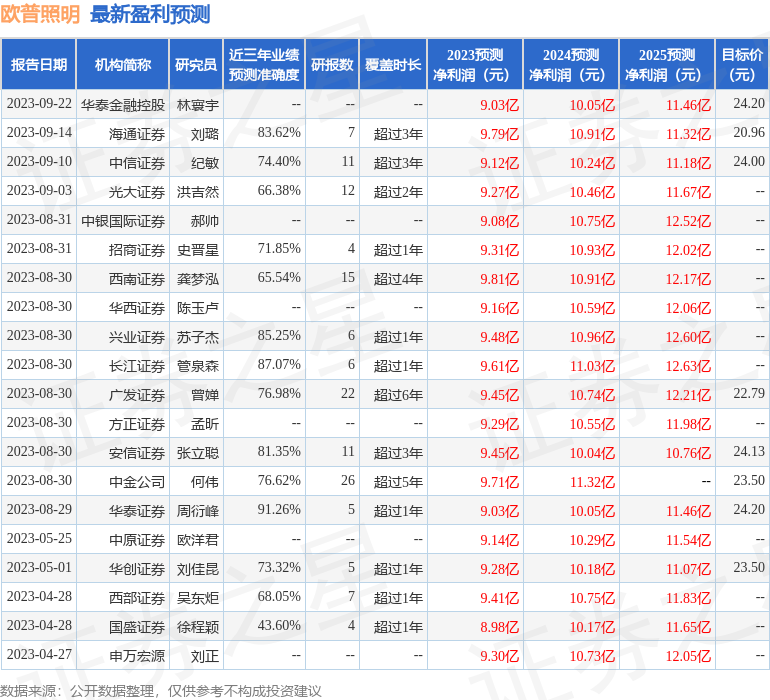Click analyst 洪吉然

point(198,192)
